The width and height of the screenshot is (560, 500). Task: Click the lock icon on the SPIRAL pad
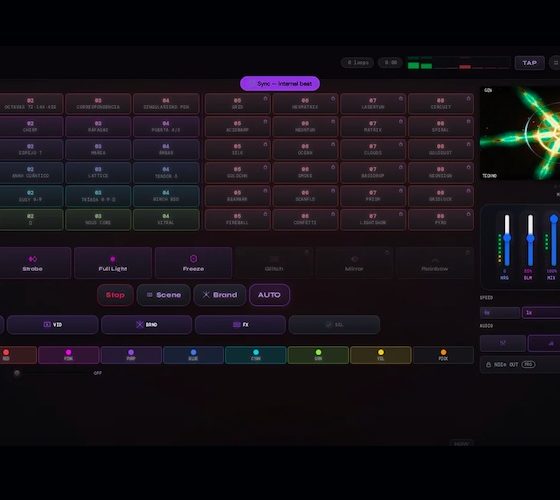468,122
